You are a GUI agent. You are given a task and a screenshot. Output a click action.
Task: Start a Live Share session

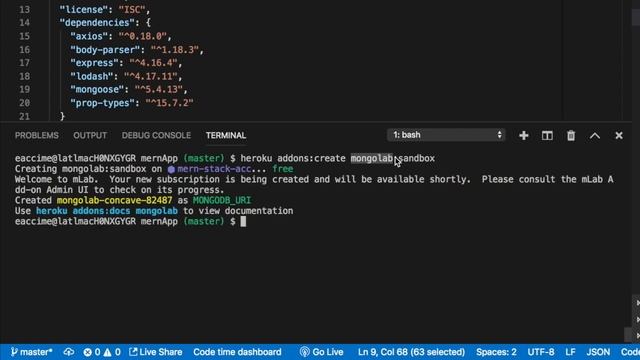[x=156, y=352]
